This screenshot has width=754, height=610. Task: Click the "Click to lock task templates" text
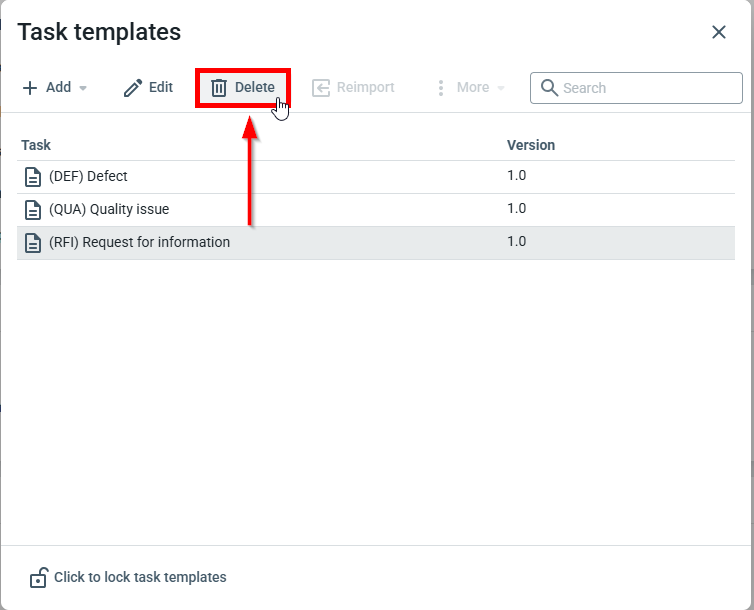[140, 577]
